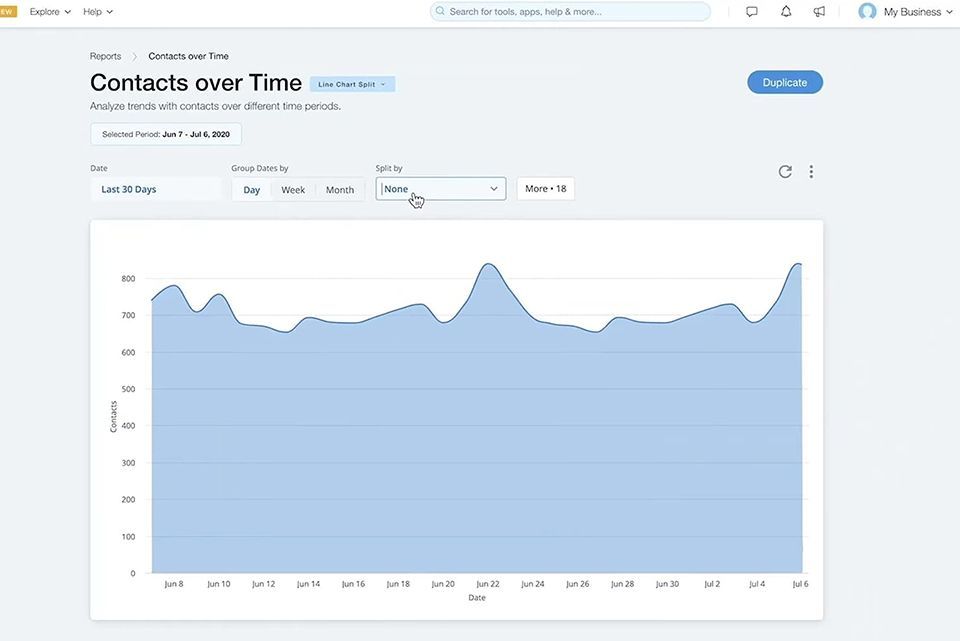
Task: Open the Explore menu
Action: pos(50,12)
